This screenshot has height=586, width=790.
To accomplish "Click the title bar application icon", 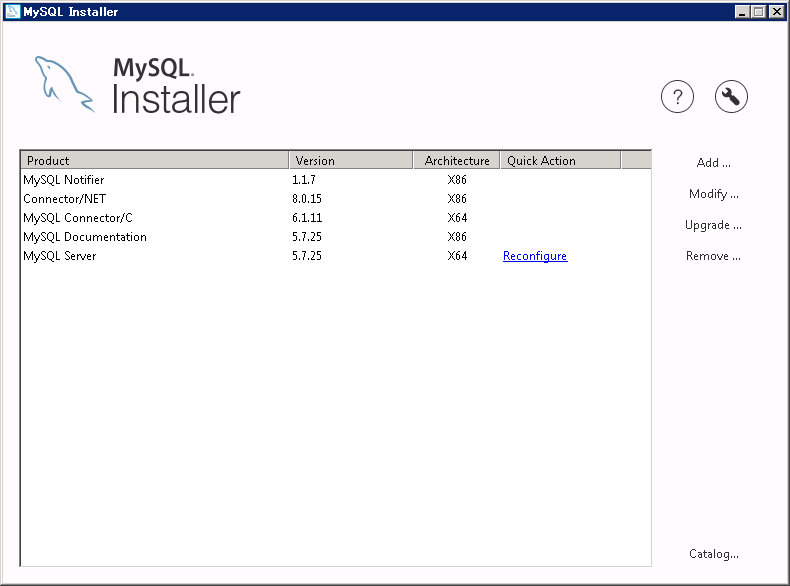I will tap(12, 12).
